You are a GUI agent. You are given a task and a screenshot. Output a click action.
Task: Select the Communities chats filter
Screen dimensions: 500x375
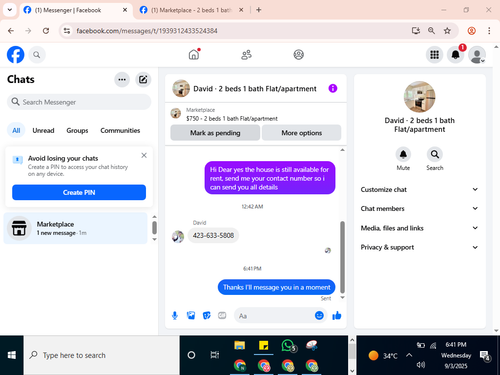120,130
